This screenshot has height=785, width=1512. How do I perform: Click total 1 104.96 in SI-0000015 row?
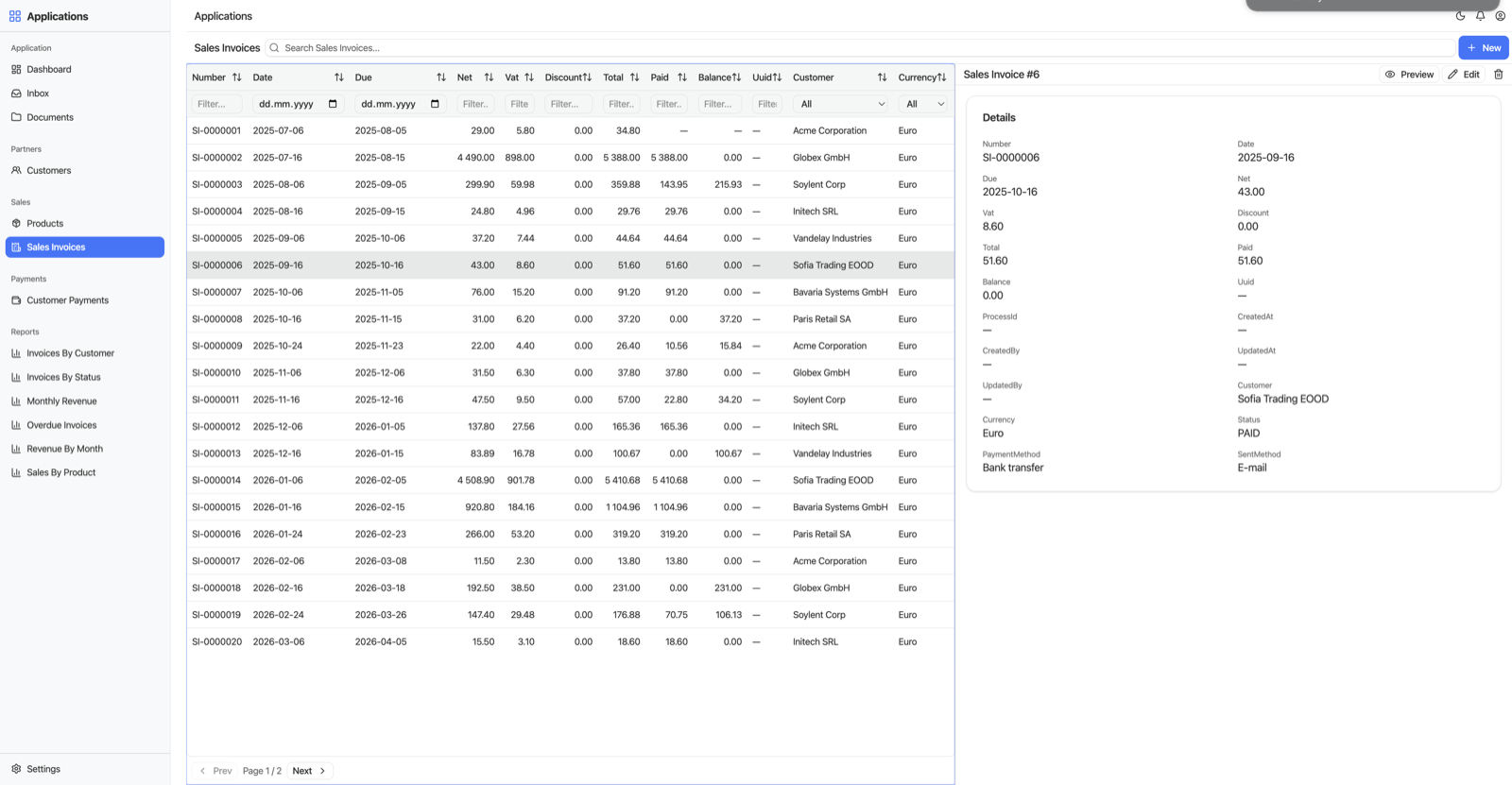point(623,507)
